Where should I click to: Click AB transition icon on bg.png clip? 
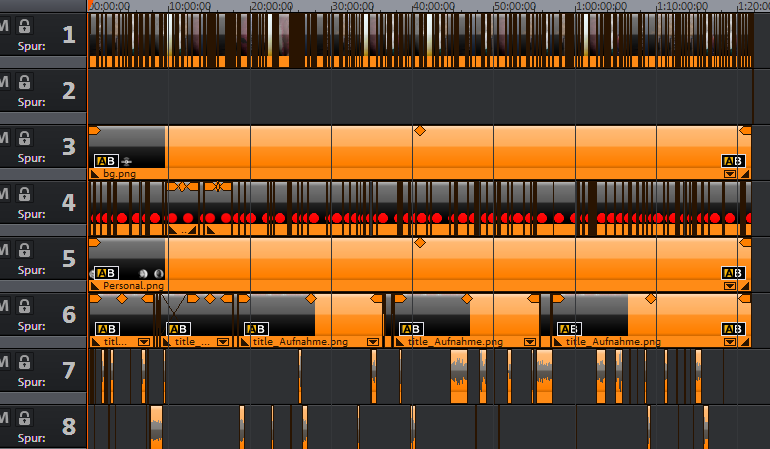coord(106,161)
